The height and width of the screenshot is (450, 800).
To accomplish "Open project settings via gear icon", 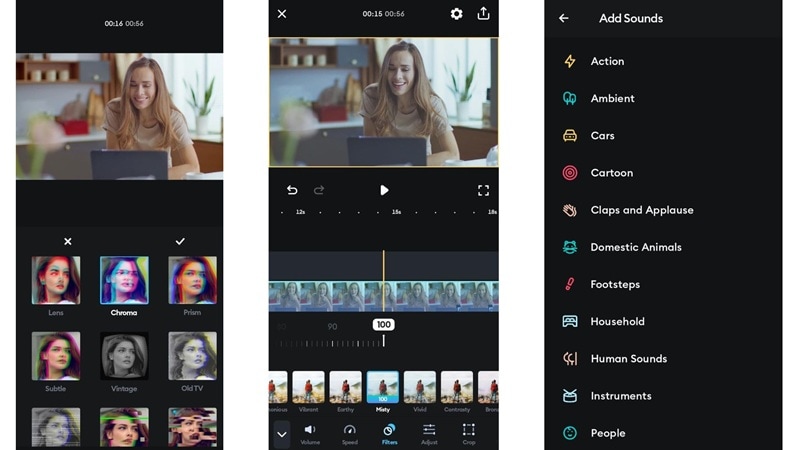I will [x=456, y=14].
